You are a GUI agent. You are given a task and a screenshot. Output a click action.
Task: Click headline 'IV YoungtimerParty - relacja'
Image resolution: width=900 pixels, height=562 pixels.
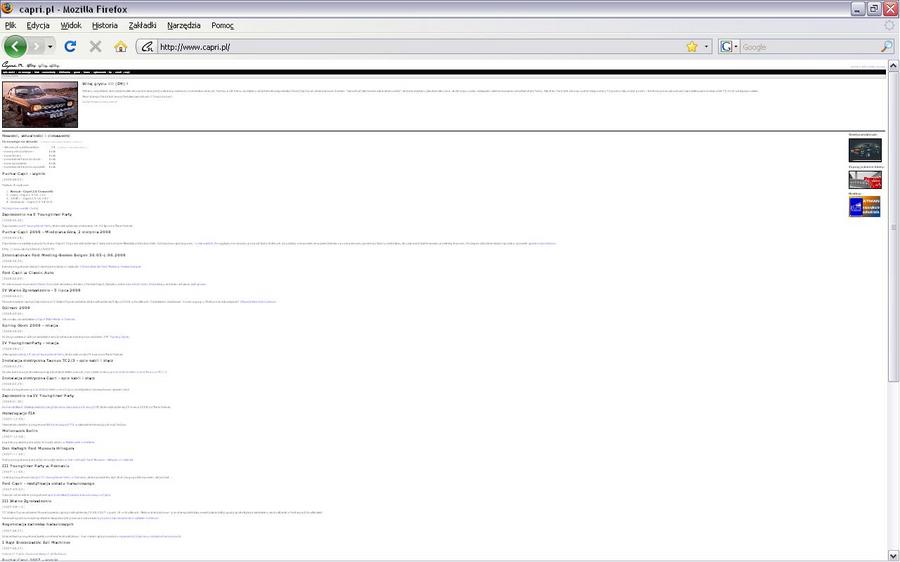(30, 343)
